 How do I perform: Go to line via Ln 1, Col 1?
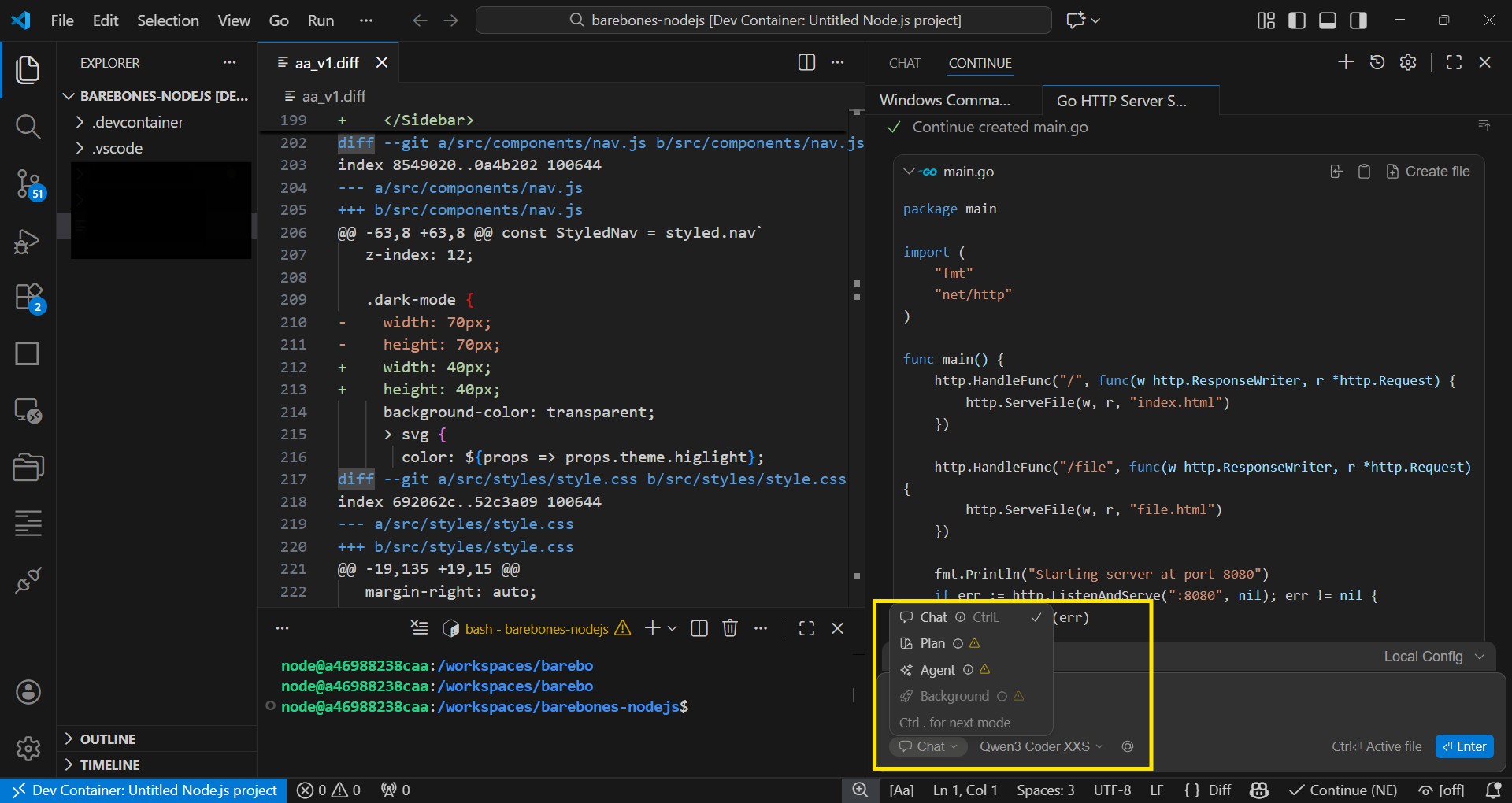[x=965, y=790]
